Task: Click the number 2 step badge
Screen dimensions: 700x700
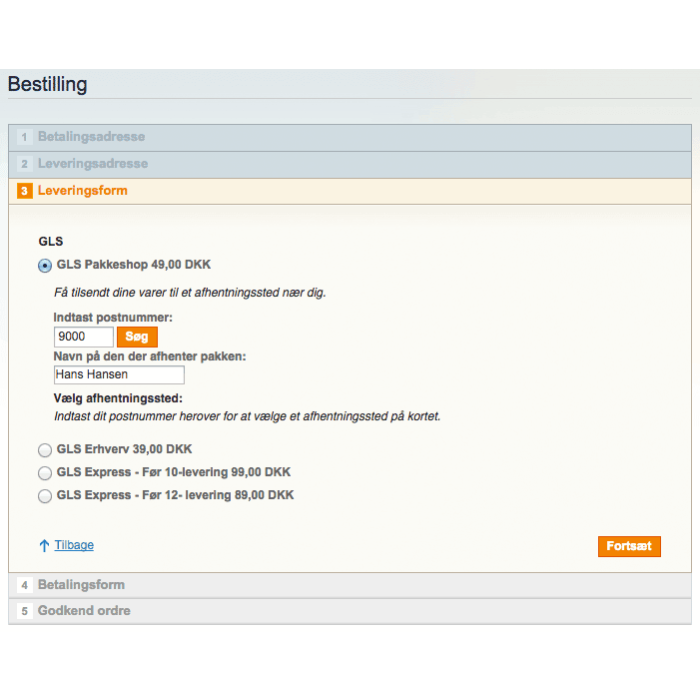Action: pos(25,164)
